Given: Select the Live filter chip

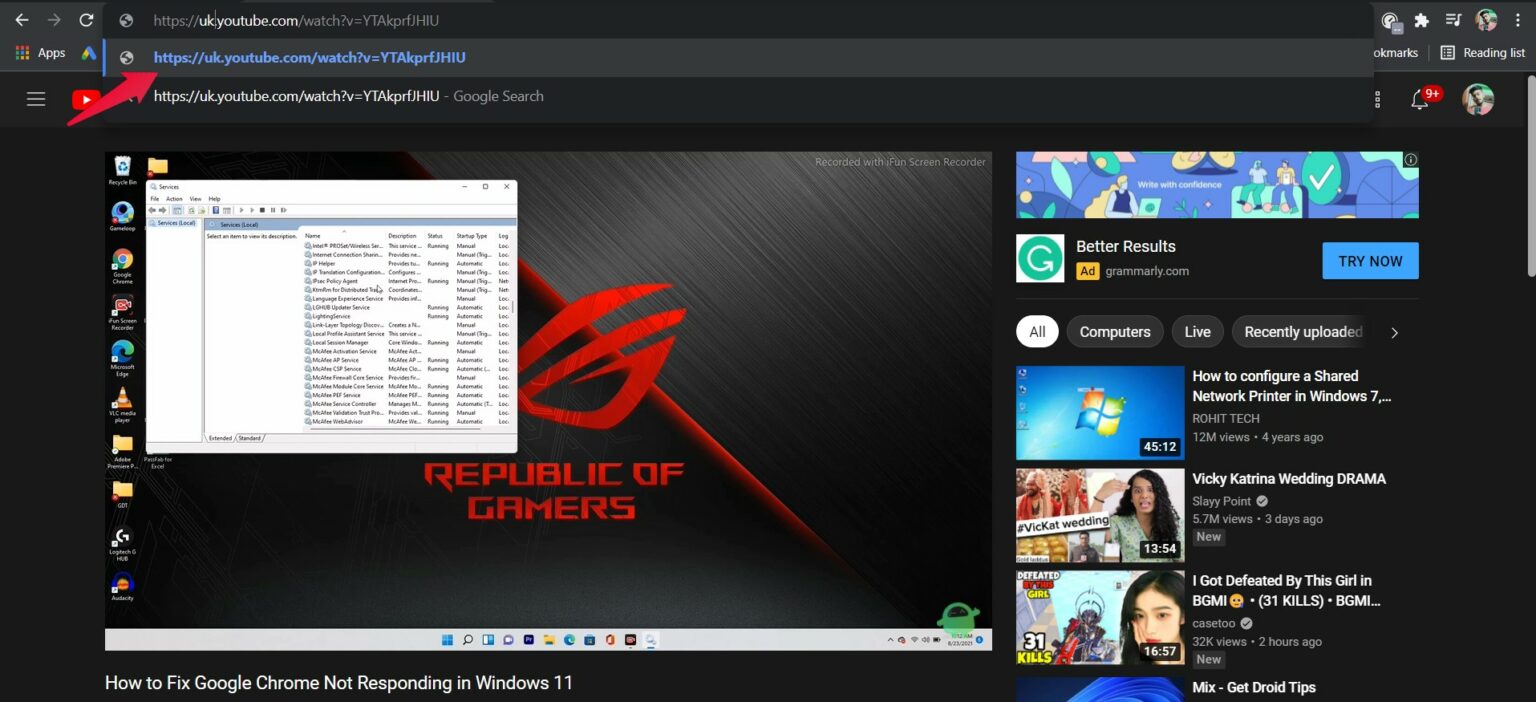Looking at the screenshot, I should 1197,331.
